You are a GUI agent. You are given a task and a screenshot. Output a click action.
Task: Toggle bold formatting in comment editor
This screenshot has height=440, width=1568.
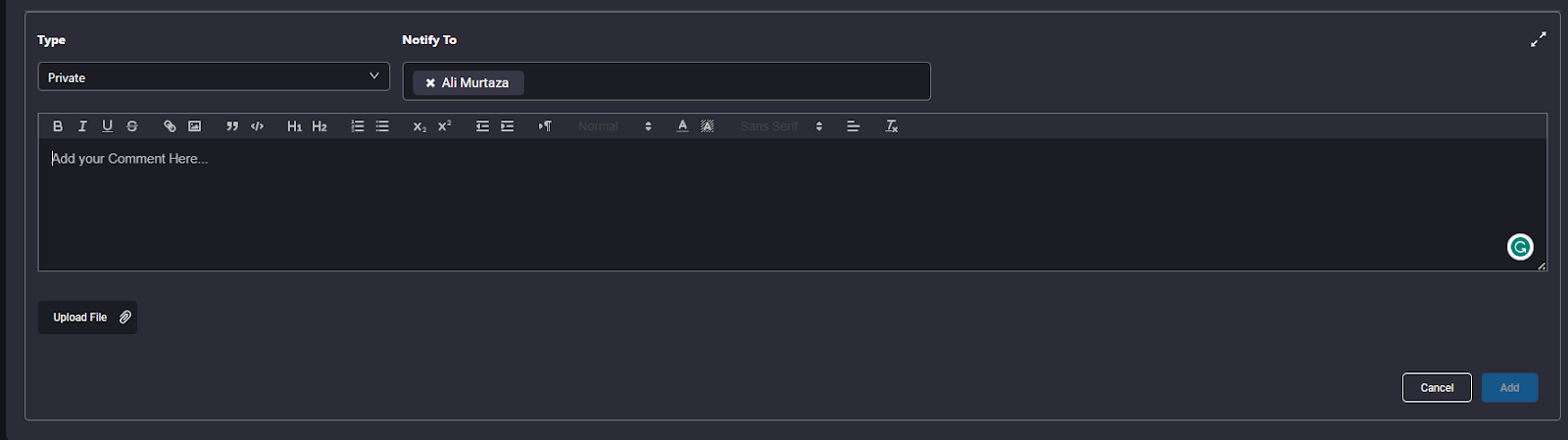point(58,126)
